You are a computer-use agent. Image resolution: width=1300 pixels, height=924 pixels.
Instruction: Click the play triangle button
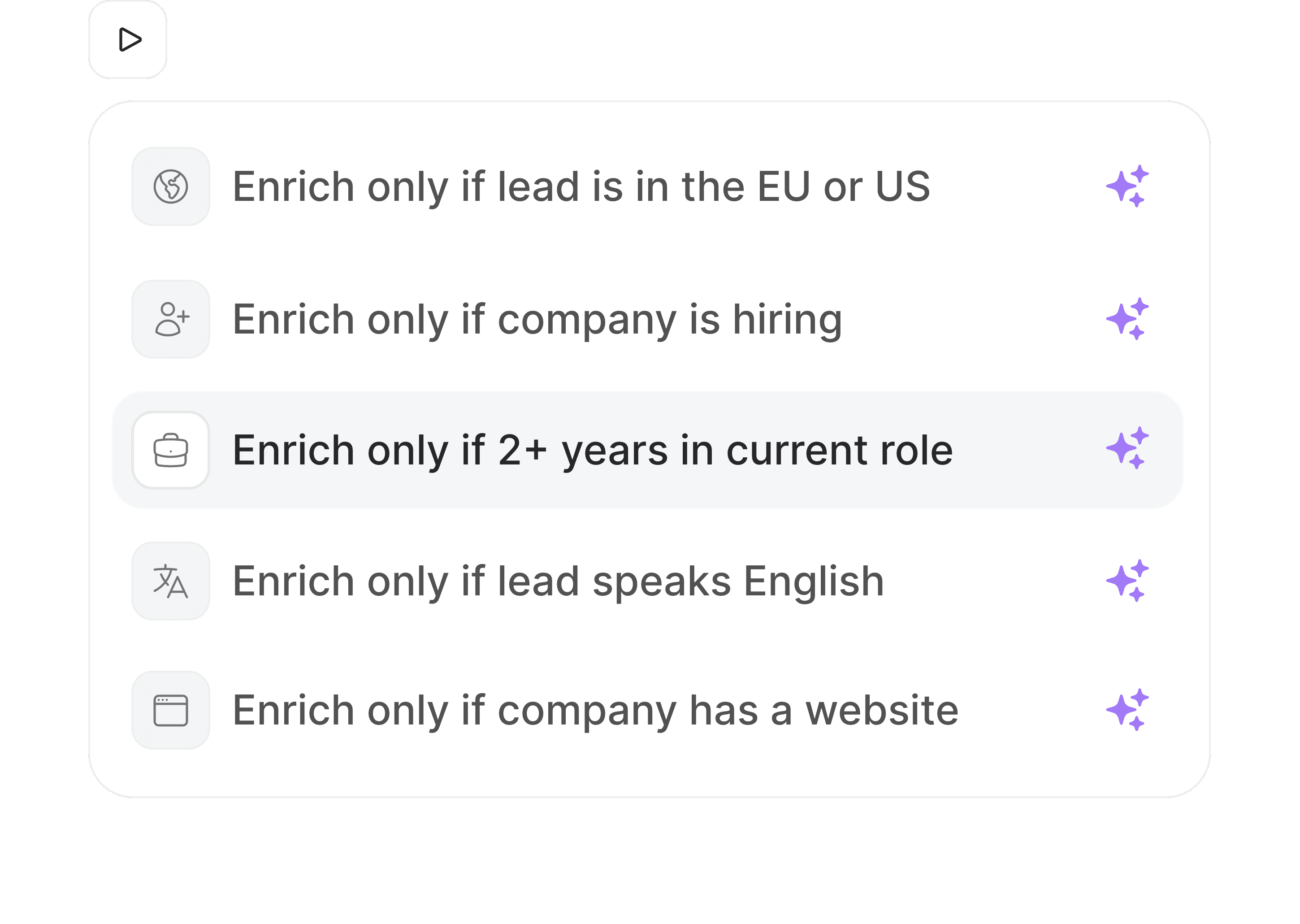tap(128, 39)
